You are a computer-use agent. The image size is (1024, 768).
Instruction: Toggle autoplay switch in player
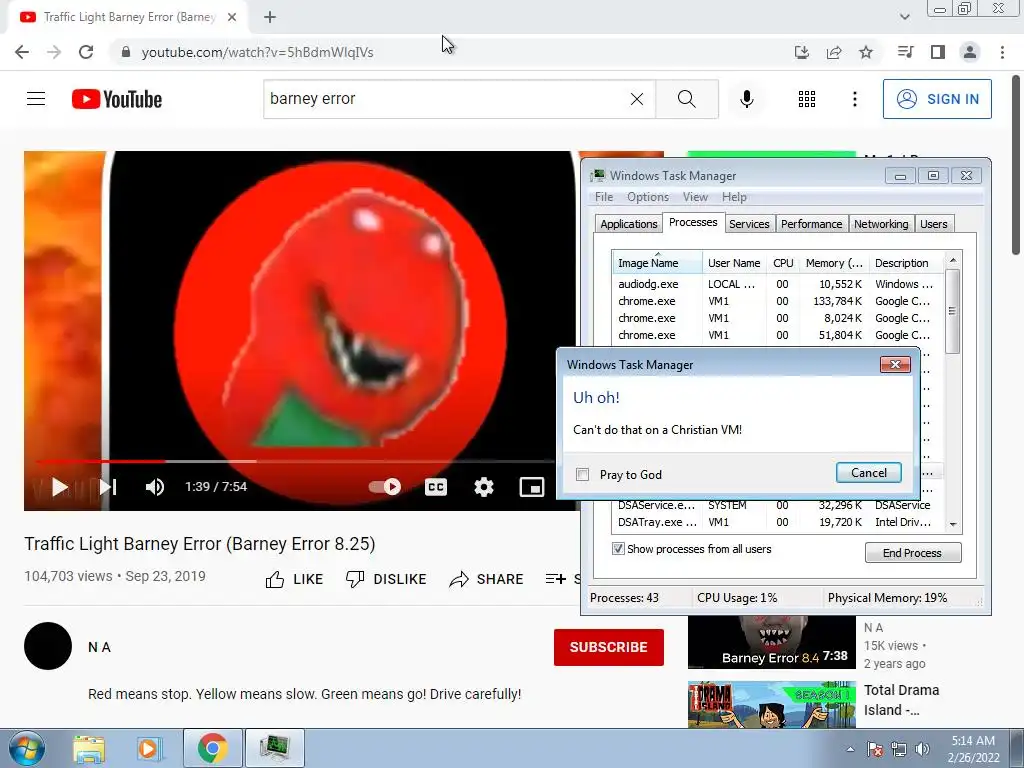pos(385,487)
